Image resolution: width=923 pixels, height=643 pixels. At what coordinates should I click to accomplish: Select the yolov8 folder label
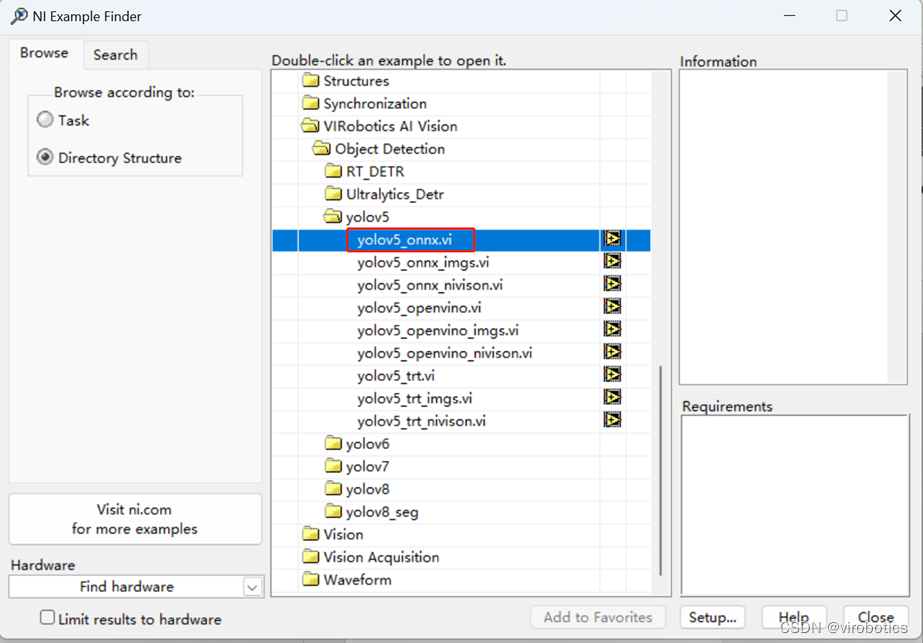pyautogui.click(x=367, y=489)
